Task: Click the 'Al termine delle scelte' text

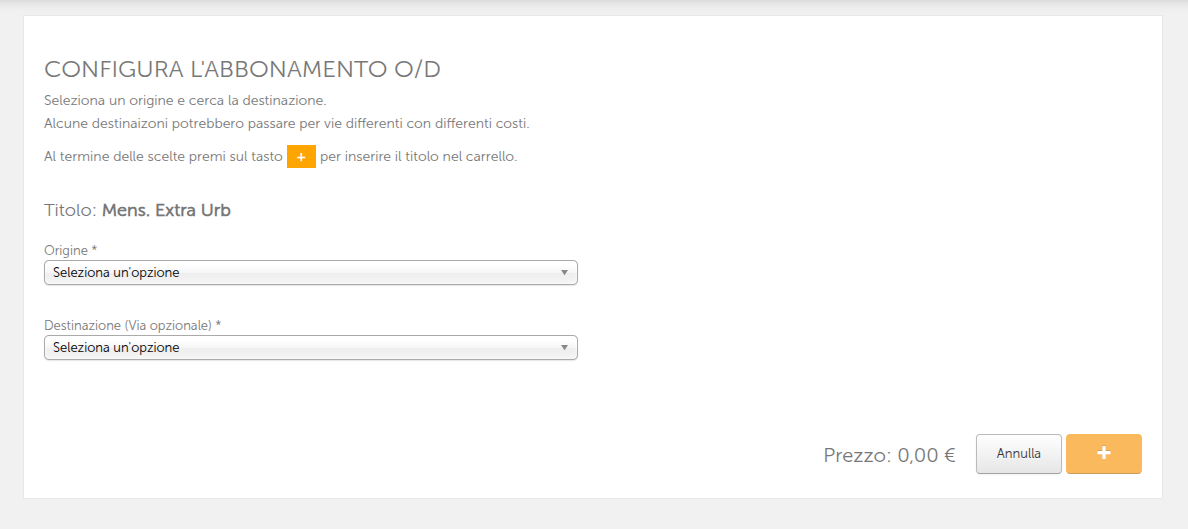Action: coord(163,157)
